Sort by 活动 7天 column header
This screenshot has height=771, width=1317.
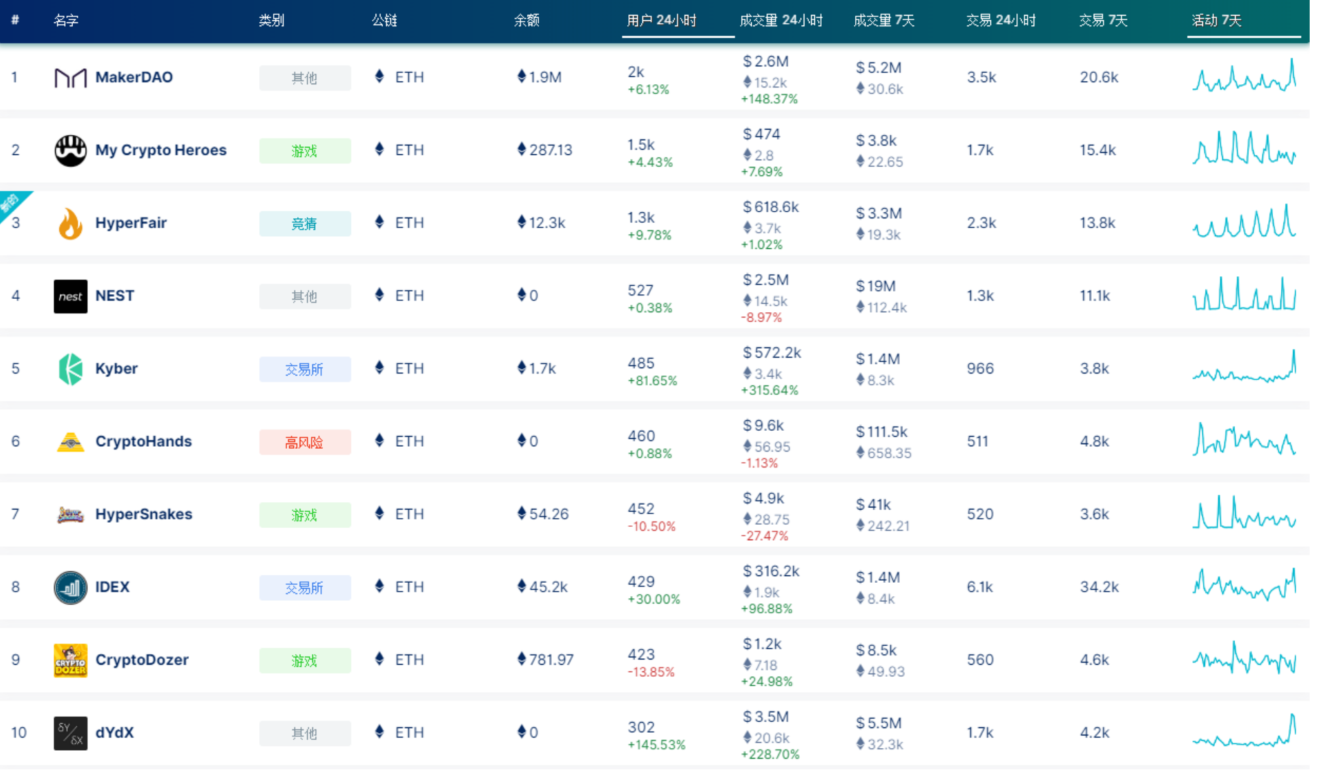pyautogui.click(x=1217, y=20)
